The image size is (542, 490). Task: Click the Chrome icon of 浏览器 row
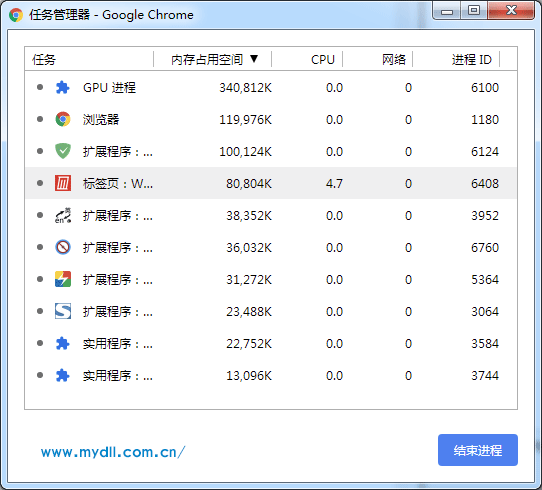pos(63,119)
